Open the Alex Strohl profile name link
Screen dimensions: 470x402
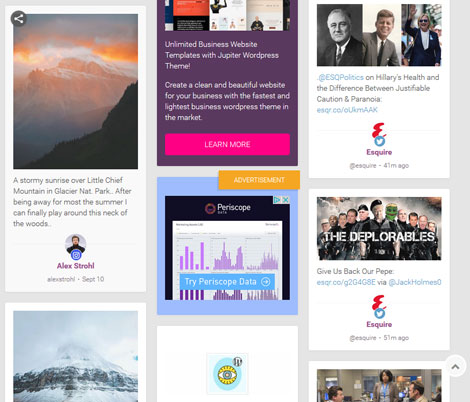tap(76, 266)
